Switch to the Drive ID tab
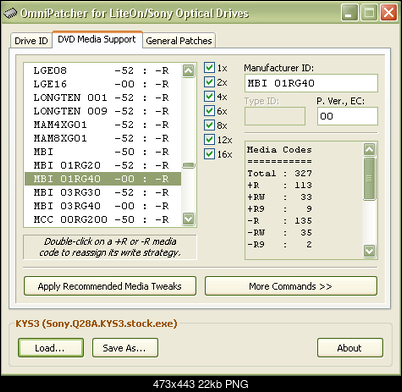The height and width of the screenshot is (392, 402). tap(31, 41)
